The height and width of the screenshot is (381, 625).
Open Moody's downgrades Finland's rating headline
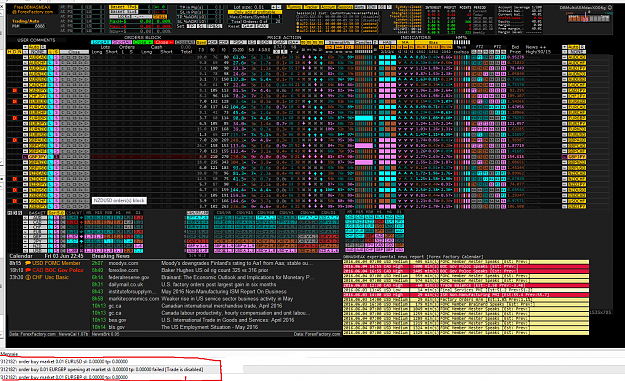pyautogui.click(x=237, y=263)
